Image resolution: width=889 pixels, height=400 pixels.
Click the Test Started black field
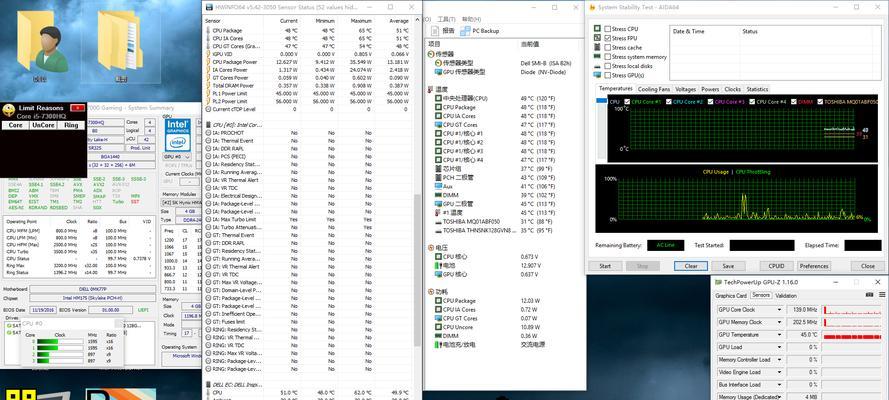coord(761,245)
